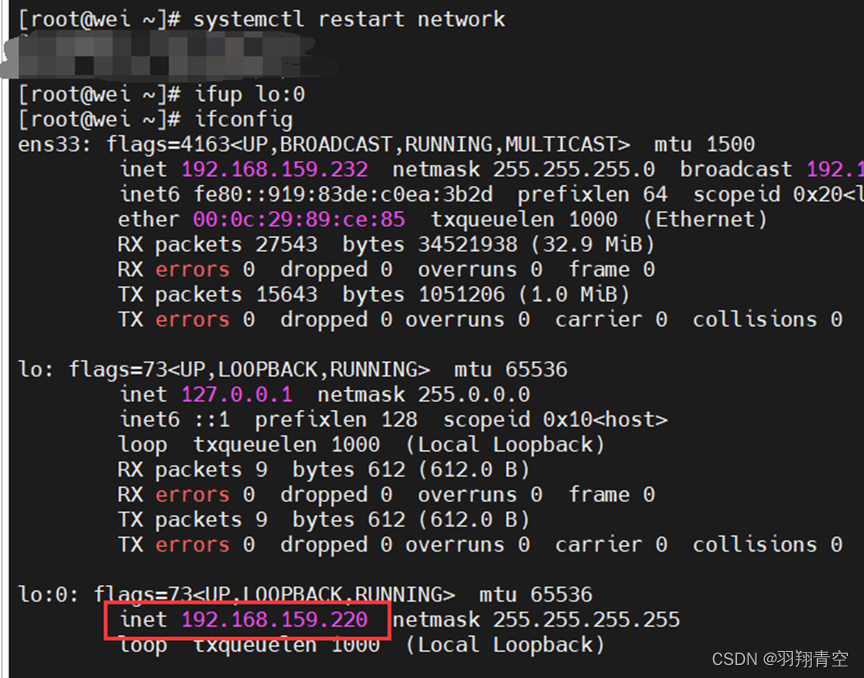Click 'RX packets 27543' text

pyautogui.click(x=217, y=245)
